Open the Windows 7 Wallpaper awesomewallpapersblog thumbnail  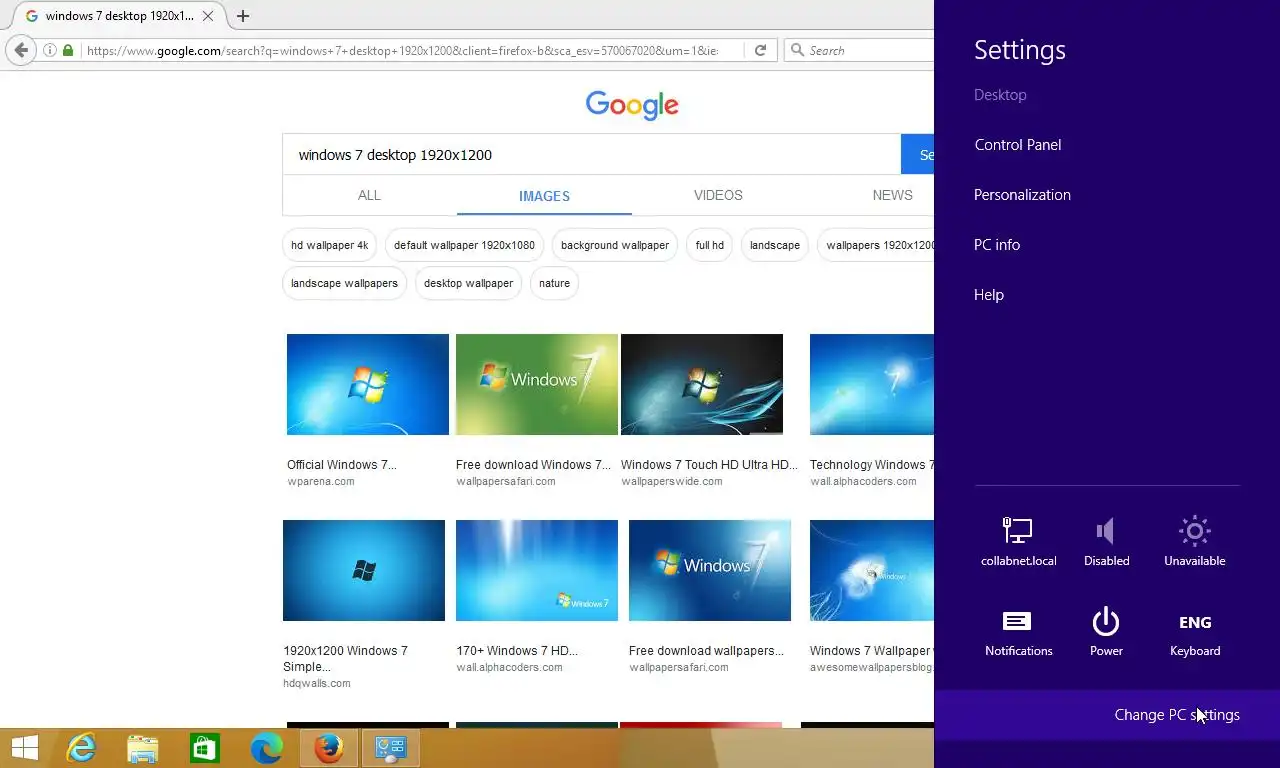point(872,570)
